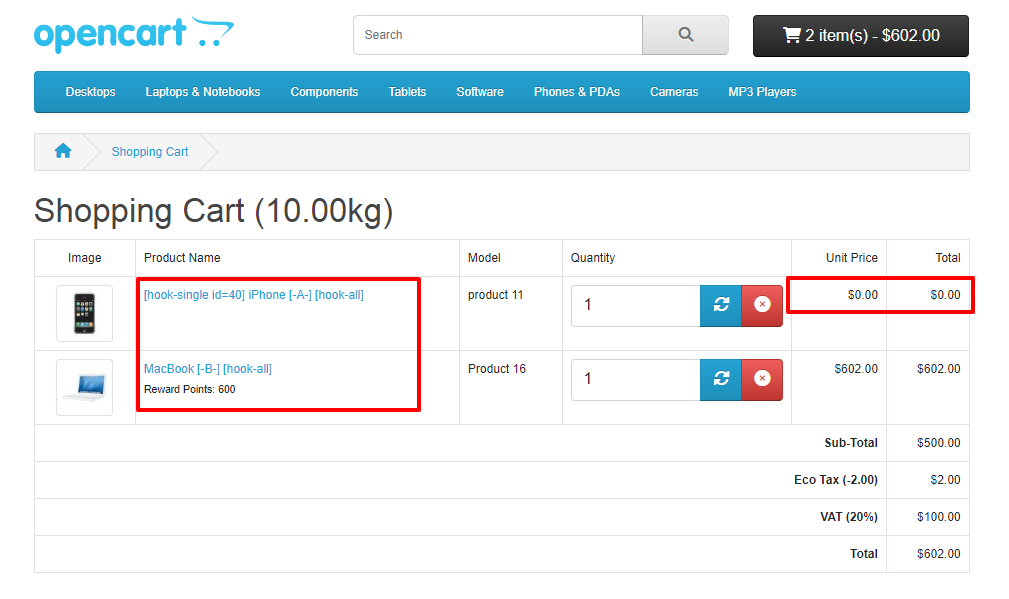View the iPhone product thumbnail
This screenshot has width=1009, height=599.
pyautogui.click(x=84, y=312)
